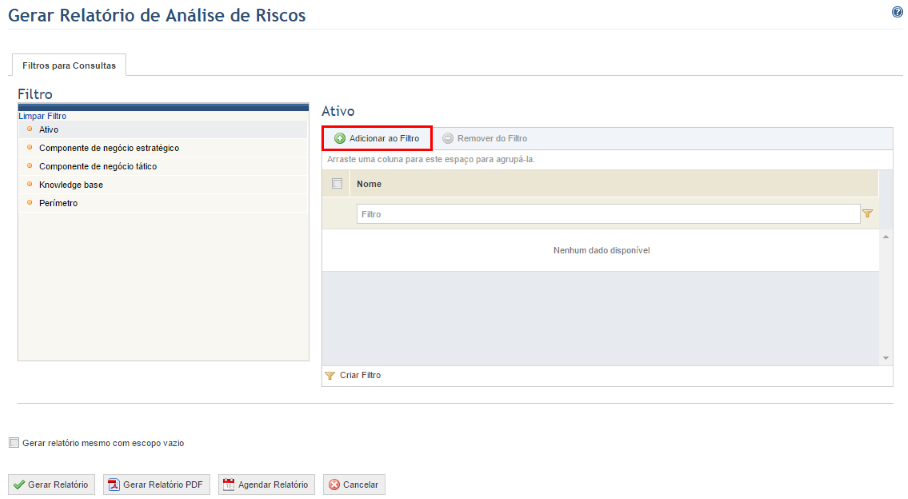Image resolution: width=908 pixels, height=499 pixels.
Task: Click the orange bullet beside Knowledge base
Action: [30, 184]
